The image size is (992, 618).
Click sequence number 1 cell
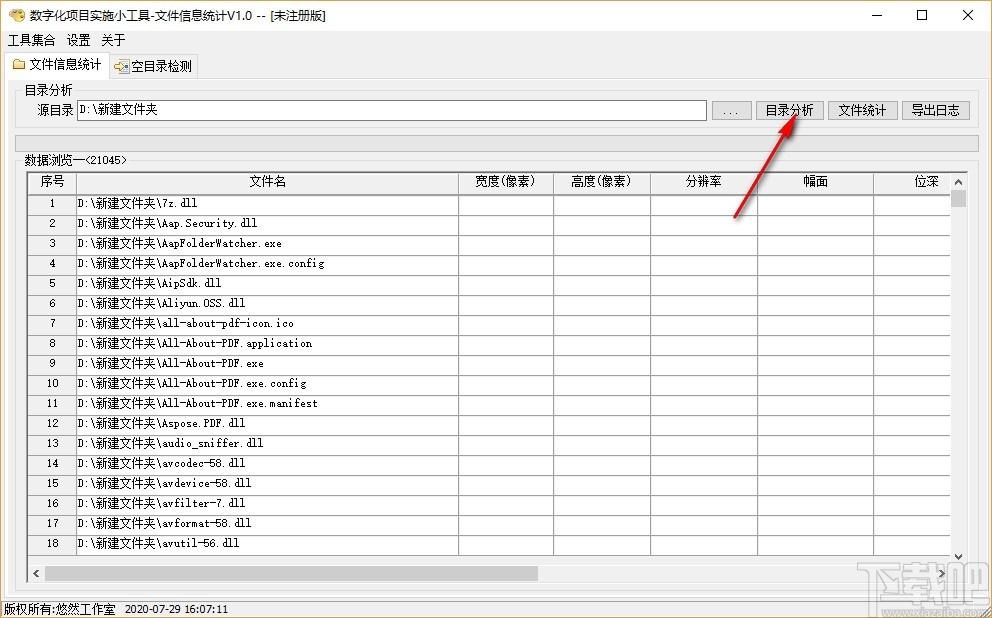[x=52, y=204]
